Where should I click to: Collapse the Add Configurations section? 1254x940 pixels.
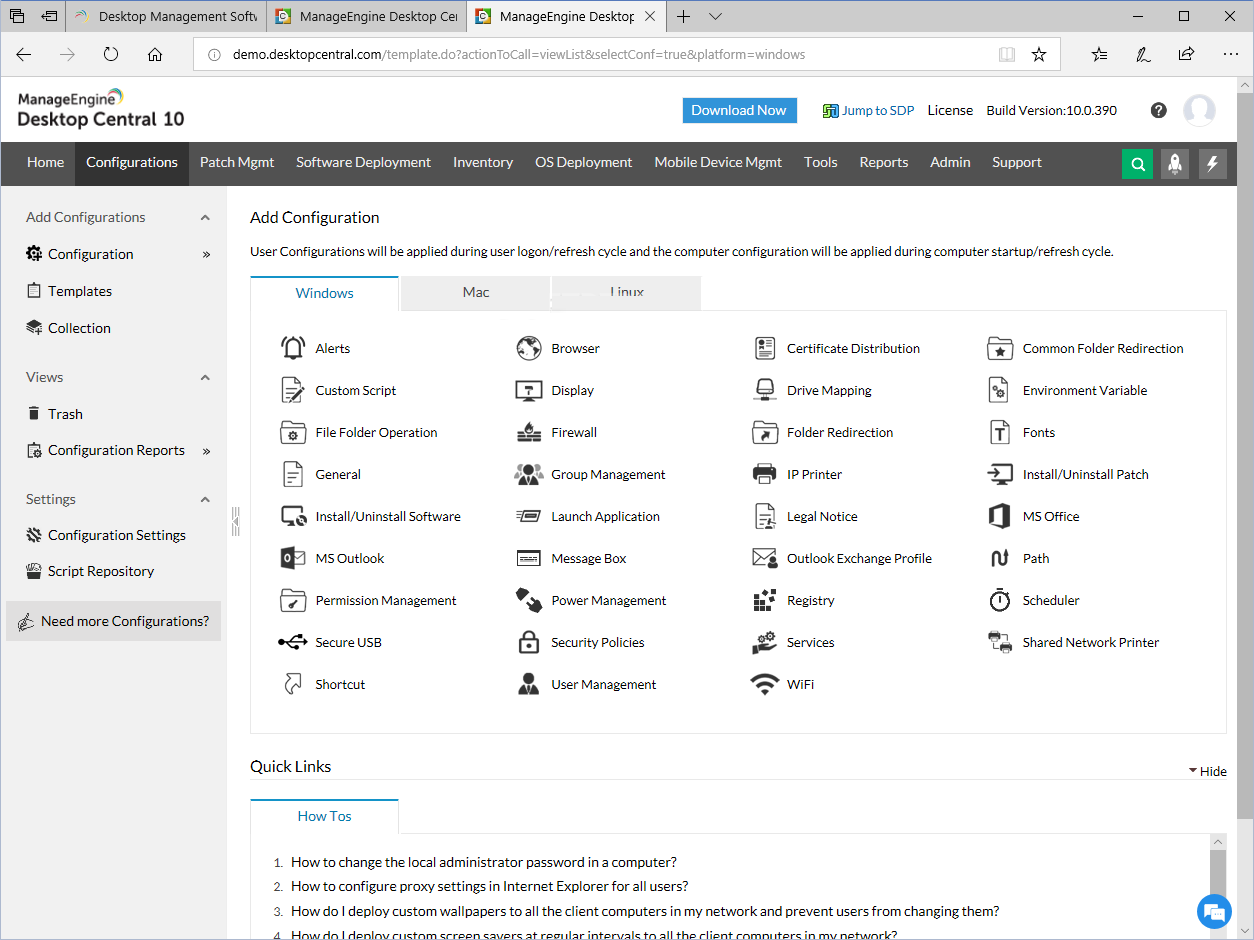click(x=205, y=218)
